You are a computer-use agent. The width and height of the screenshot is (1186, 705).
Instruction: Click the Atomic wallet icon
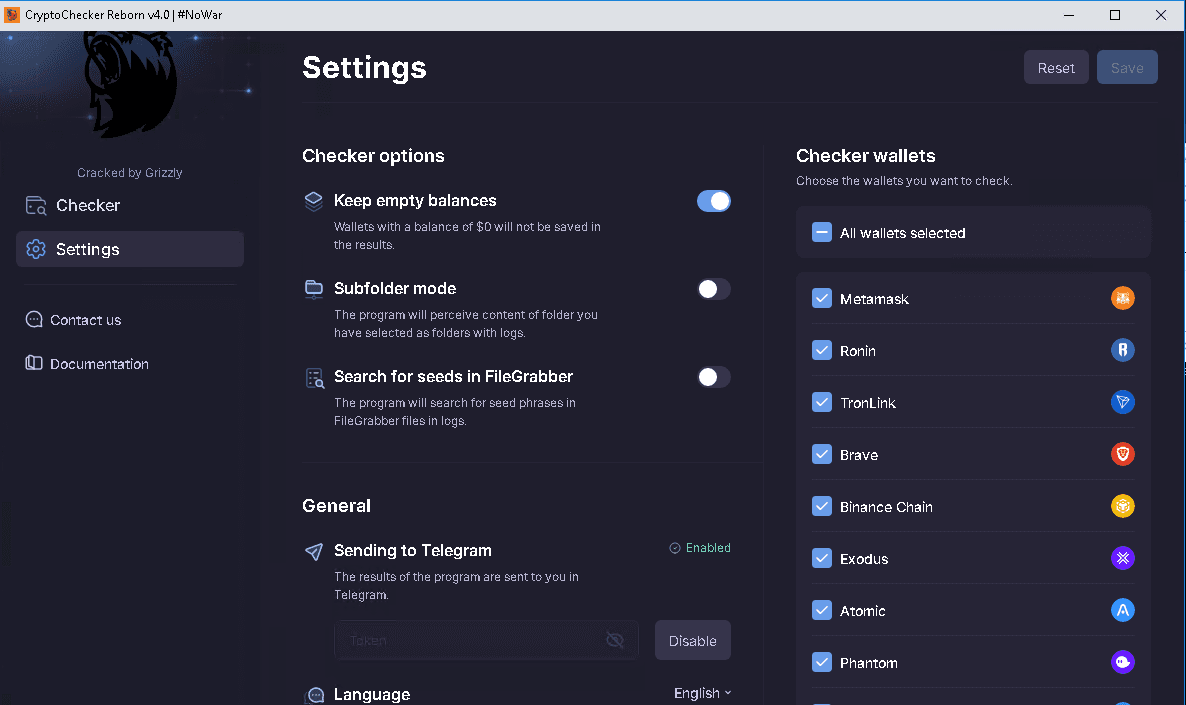pyautogui.click(x=1122, y=610)
